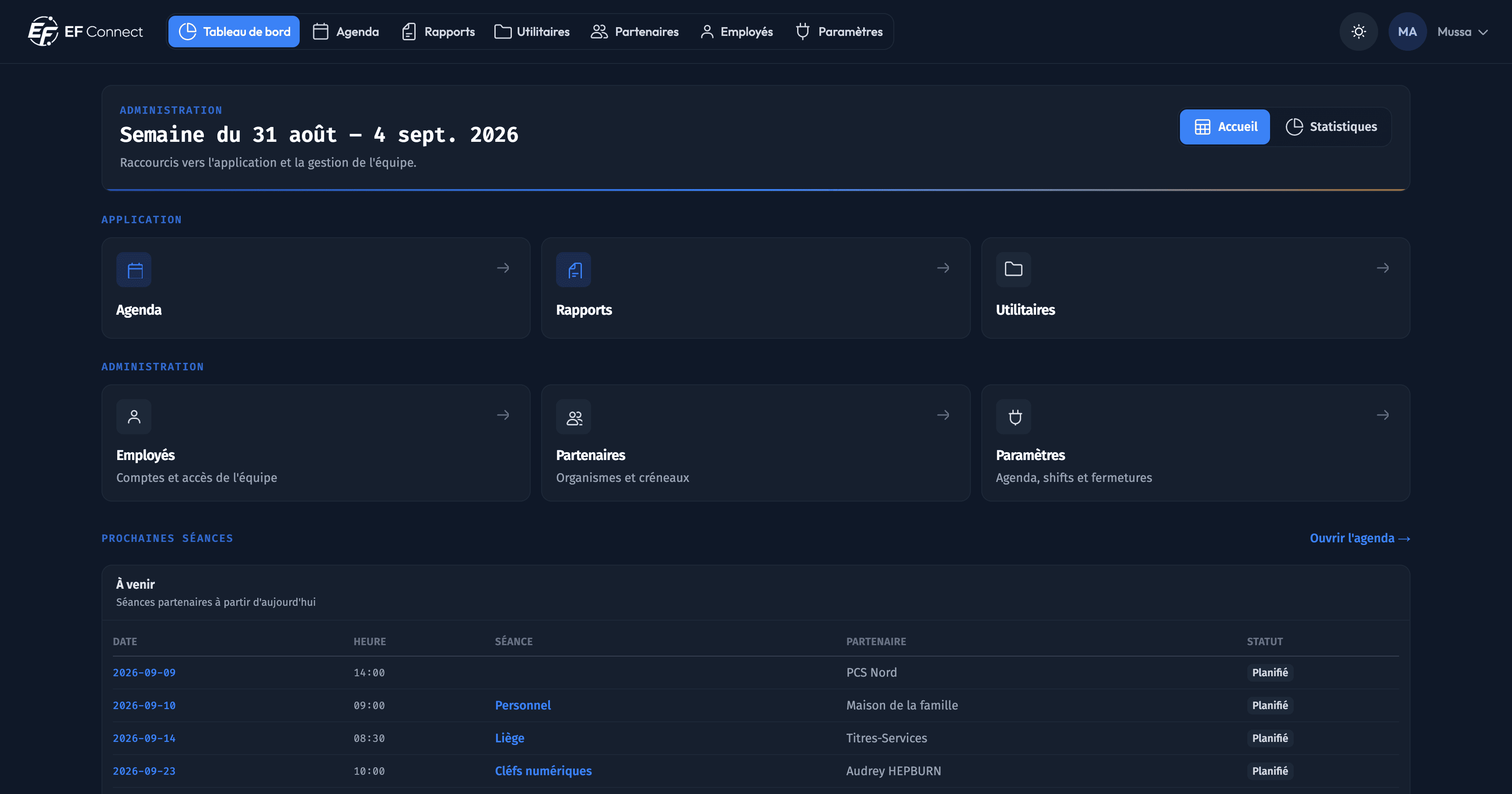Click the Planifié badge for Titres-Services
The height and width of the screenshot is (794, 1512).
click(x=1270, y=738)
